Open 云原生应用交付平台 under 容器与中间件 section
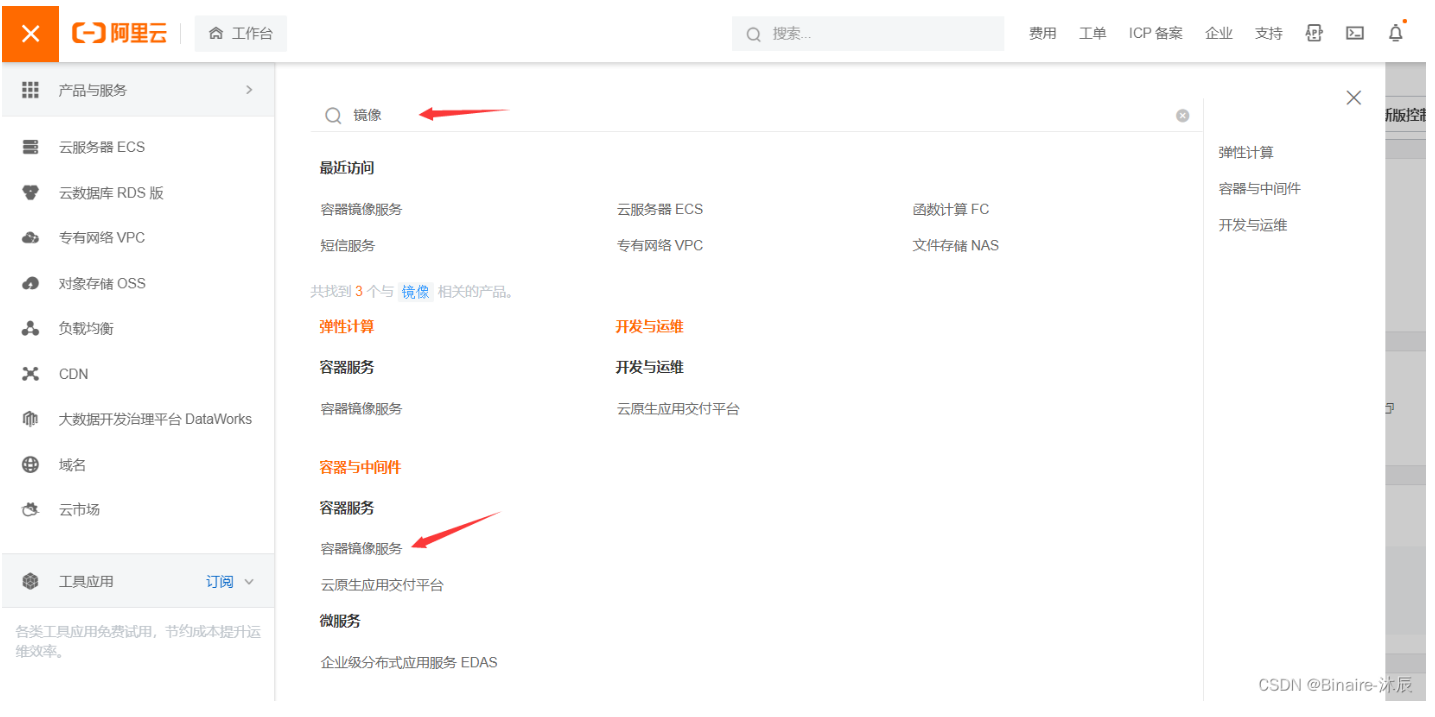 click(x=381, y=584)
